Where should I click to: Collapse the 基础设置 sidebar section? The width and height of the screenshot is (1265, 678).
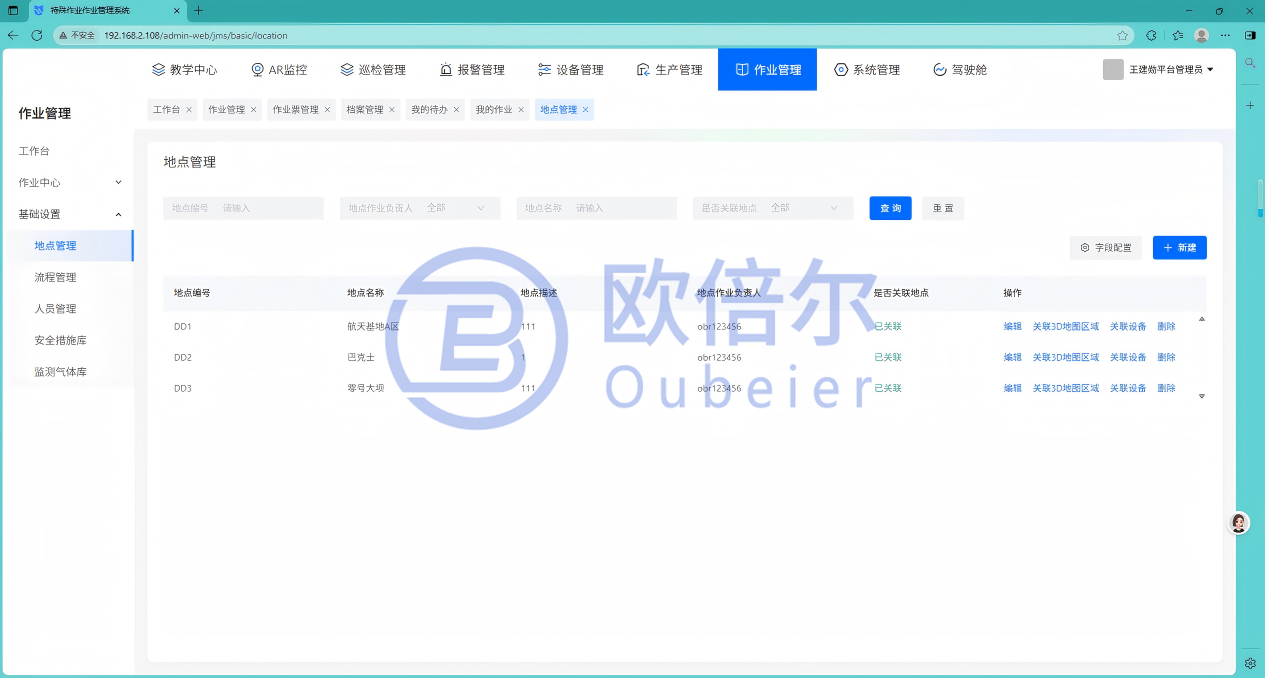118,214
